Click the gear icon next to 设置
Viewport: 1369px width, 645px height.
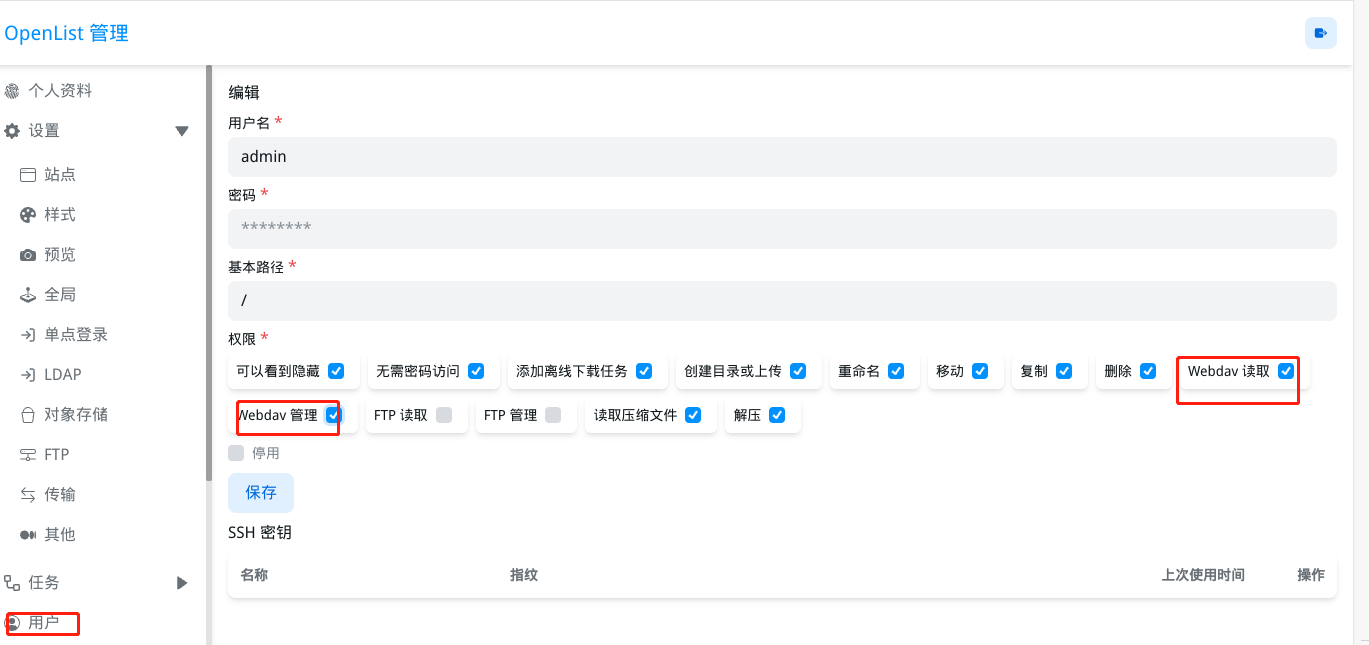point(12,131)
